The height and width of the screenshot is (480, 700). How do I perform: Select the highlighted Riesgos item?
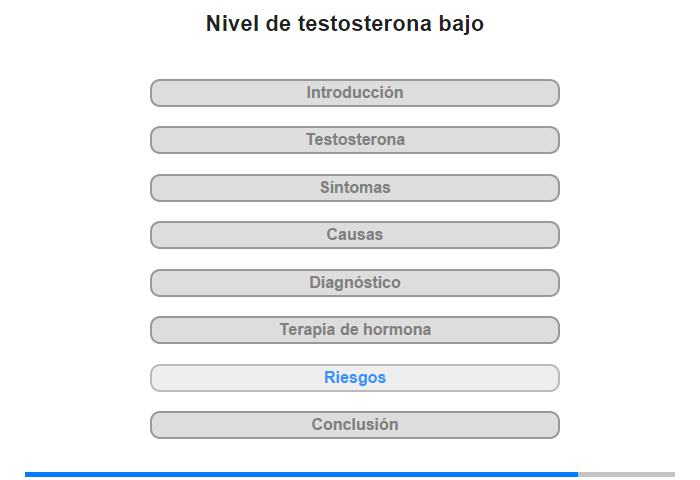click(x=355, y=378)
